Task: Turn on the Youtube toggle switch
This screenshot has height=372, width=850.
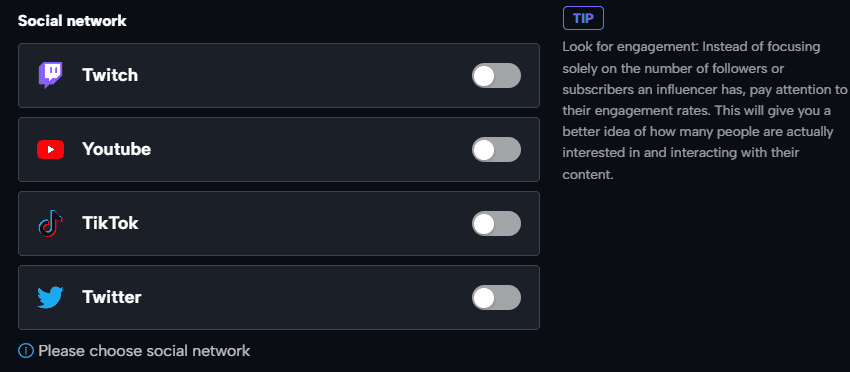Action: (x=496, y=150)
